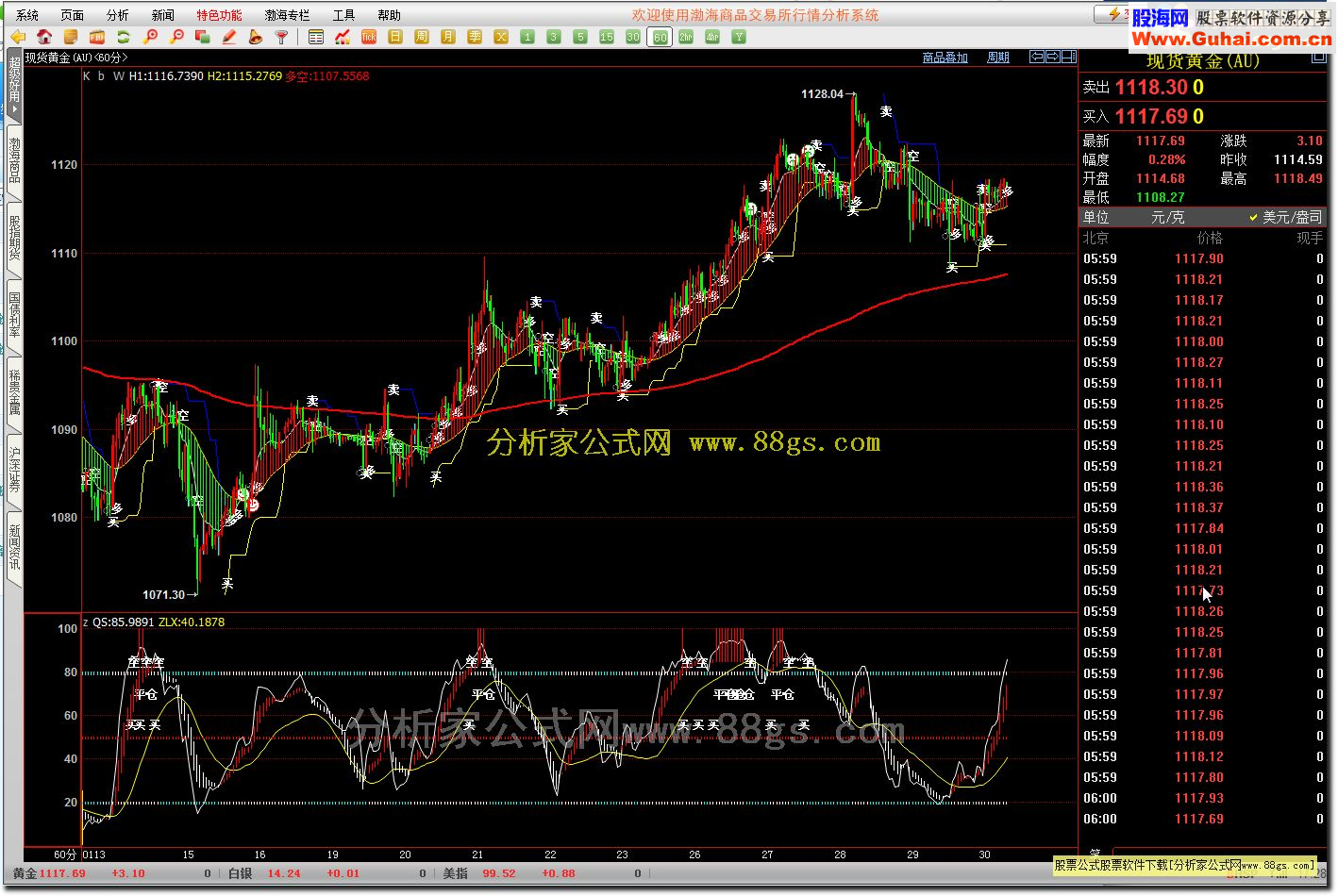Viewport: 1338px width, 896px height.
Task: Switch unit to 元/克
Action: pos(1167,217)
